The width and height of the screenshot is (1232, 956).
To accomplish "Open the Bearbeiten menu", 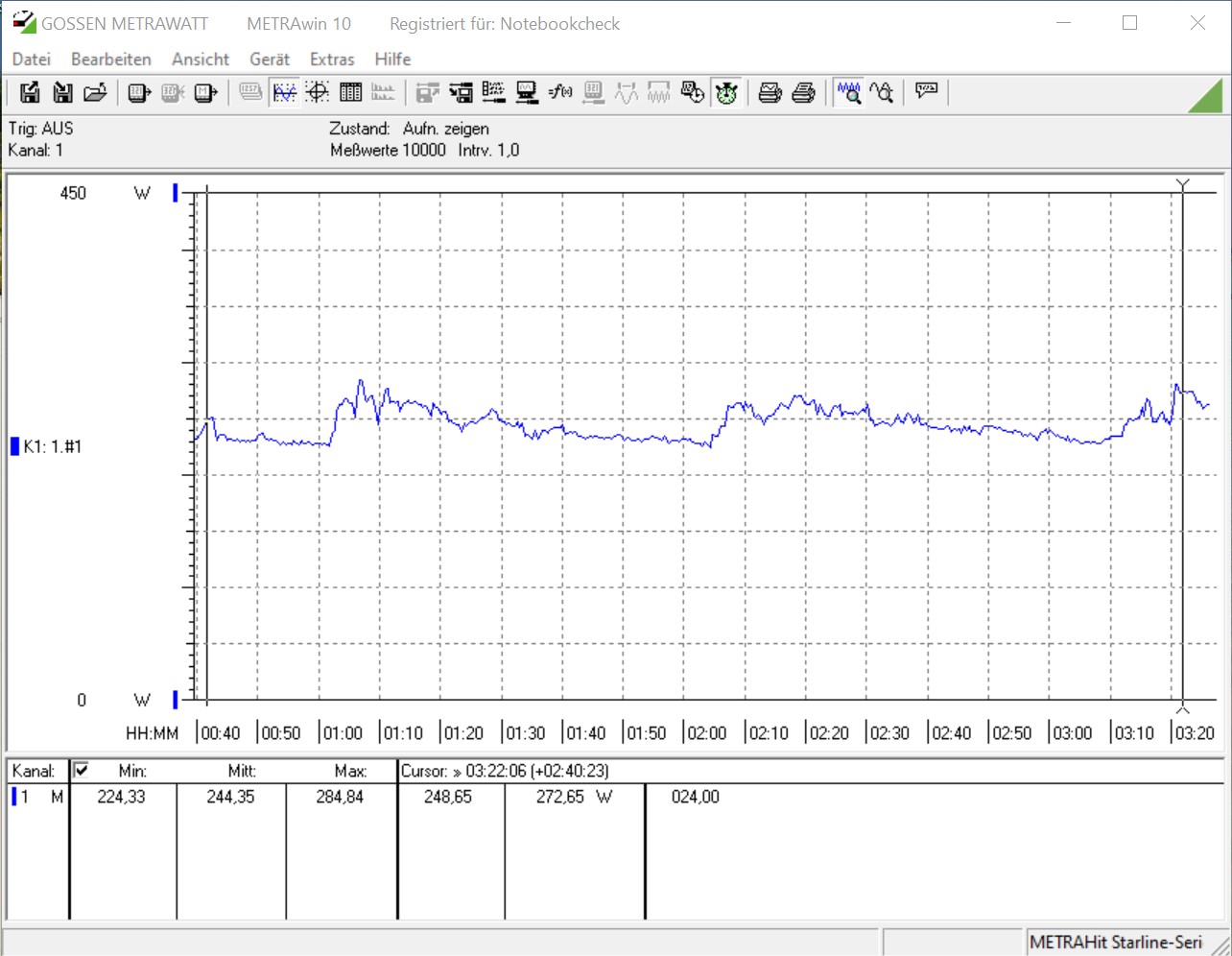I will pos(111,59).
